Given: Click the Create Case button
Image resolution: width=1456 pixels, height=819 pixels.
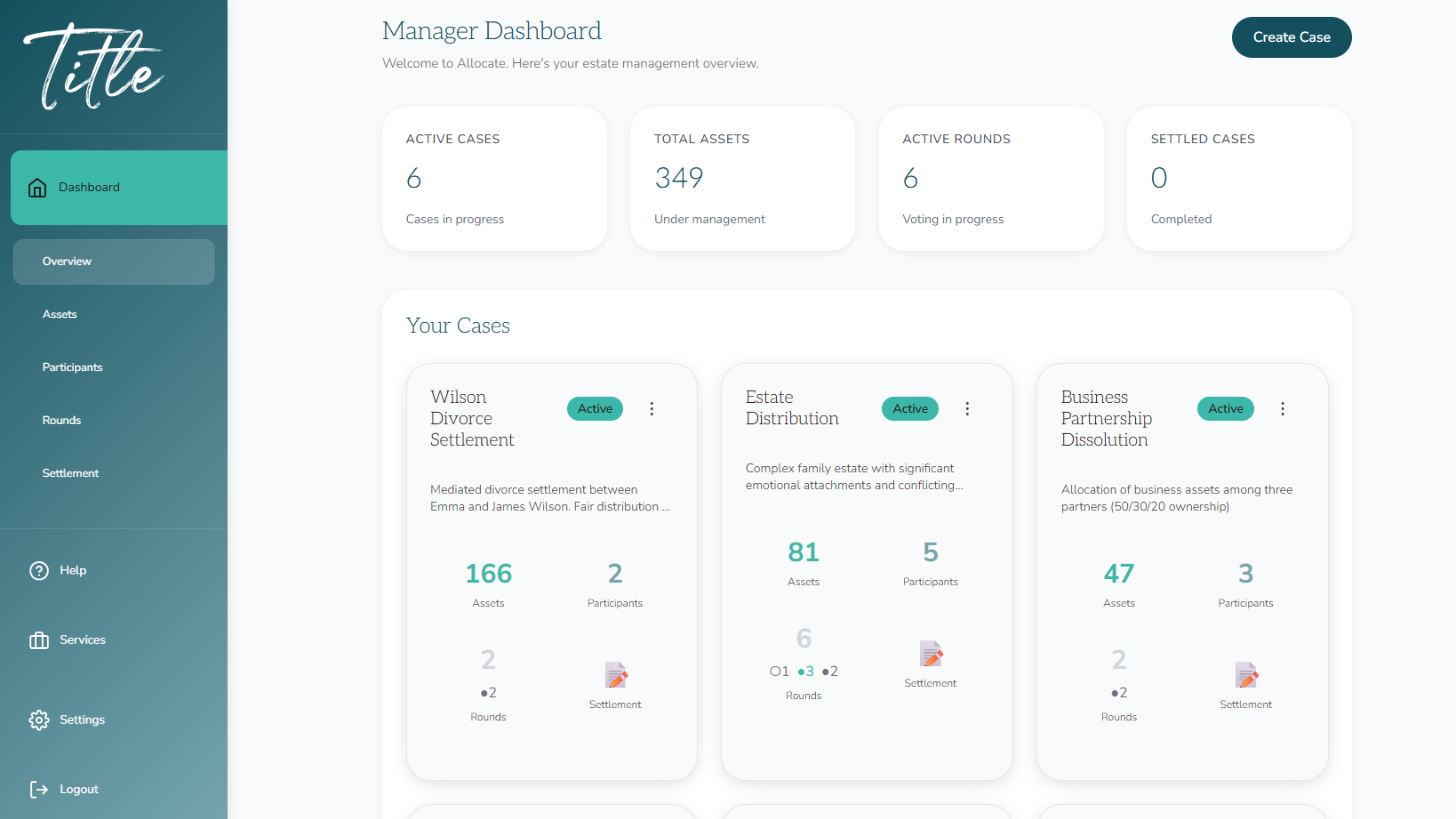Looking at the screenshot, I should (1291, 37).
